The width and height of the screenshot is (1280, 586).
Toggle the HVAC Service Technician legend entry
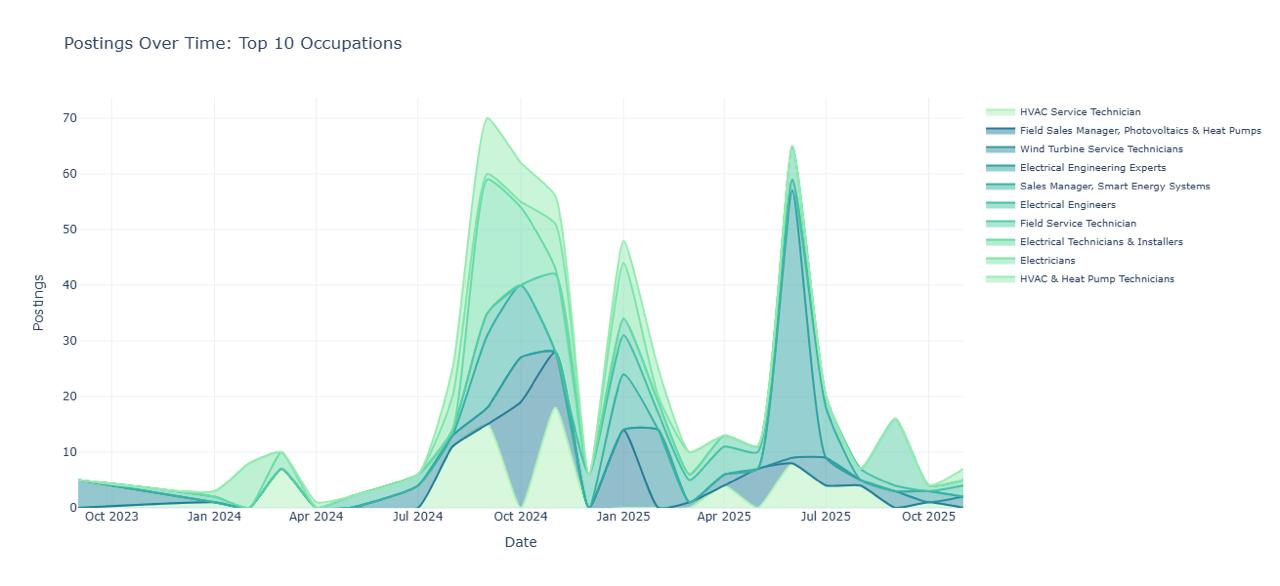point(1079,112)
